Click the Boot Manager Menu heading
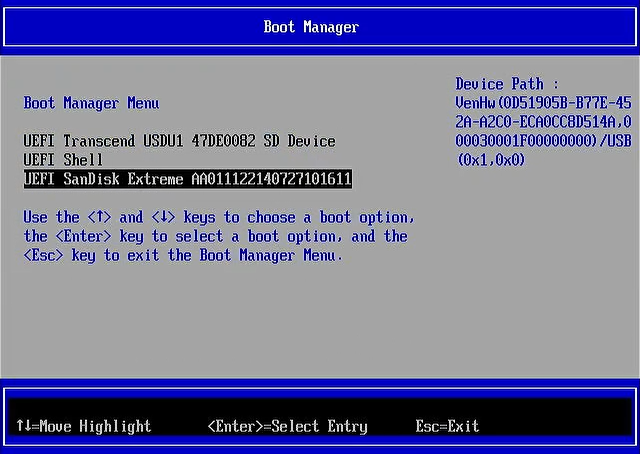The image size is (640, 454). tap(91, 103)
